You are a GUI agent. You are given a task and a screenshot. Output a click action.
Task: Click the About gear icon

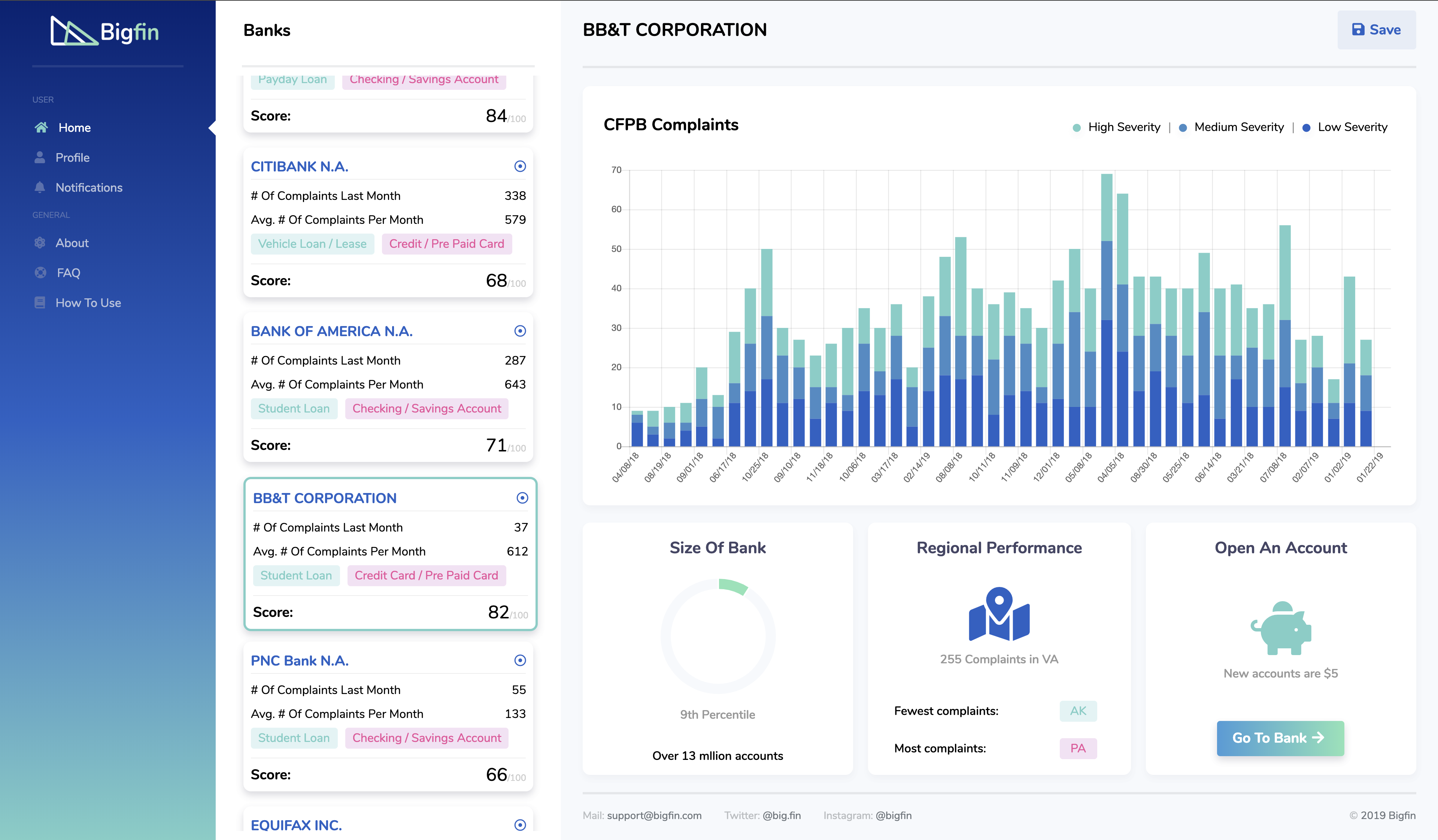tap(39, 243)
